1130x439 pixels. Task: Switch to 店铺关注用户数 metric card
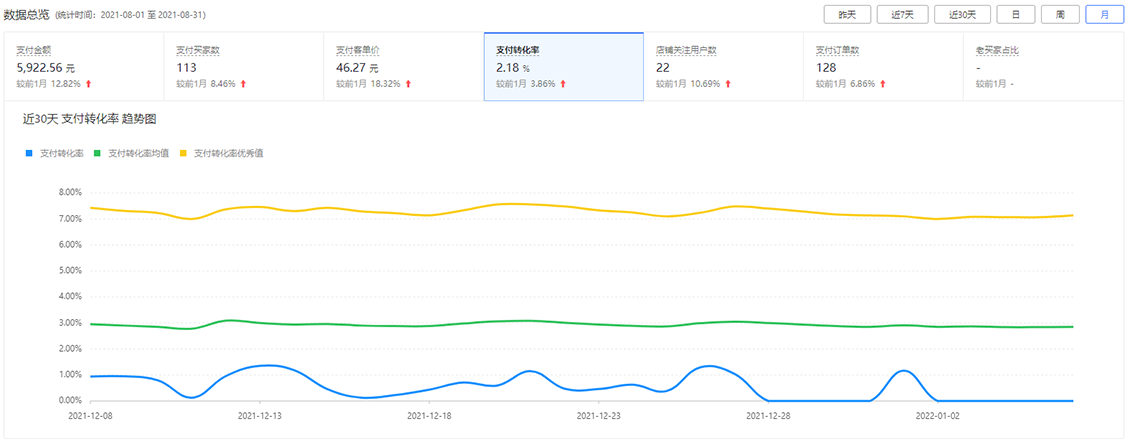[724, 66]
